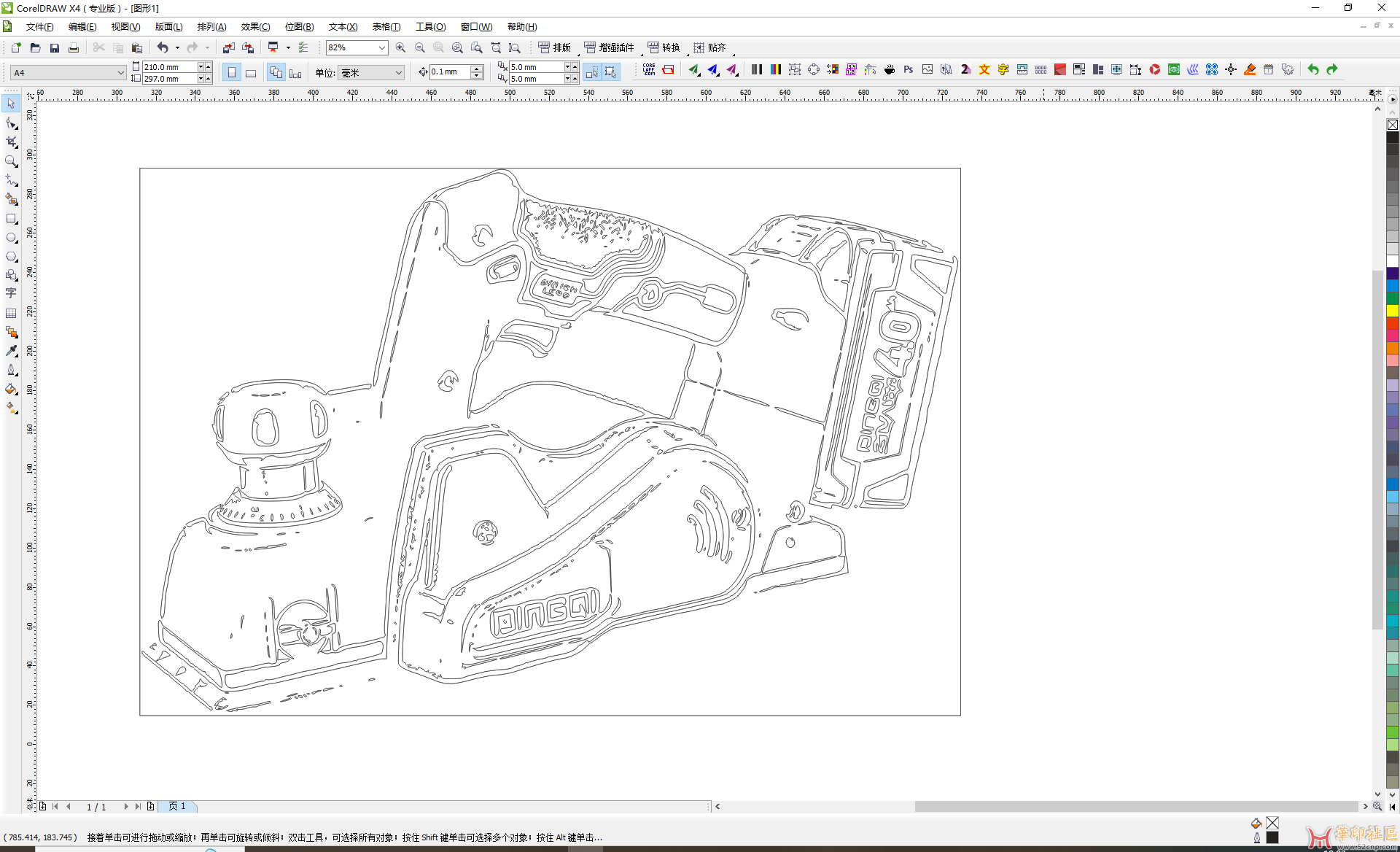Viewport: 1400px width, 852px height.
Task: Select the Text tool (字)
Action: (11, 293)
